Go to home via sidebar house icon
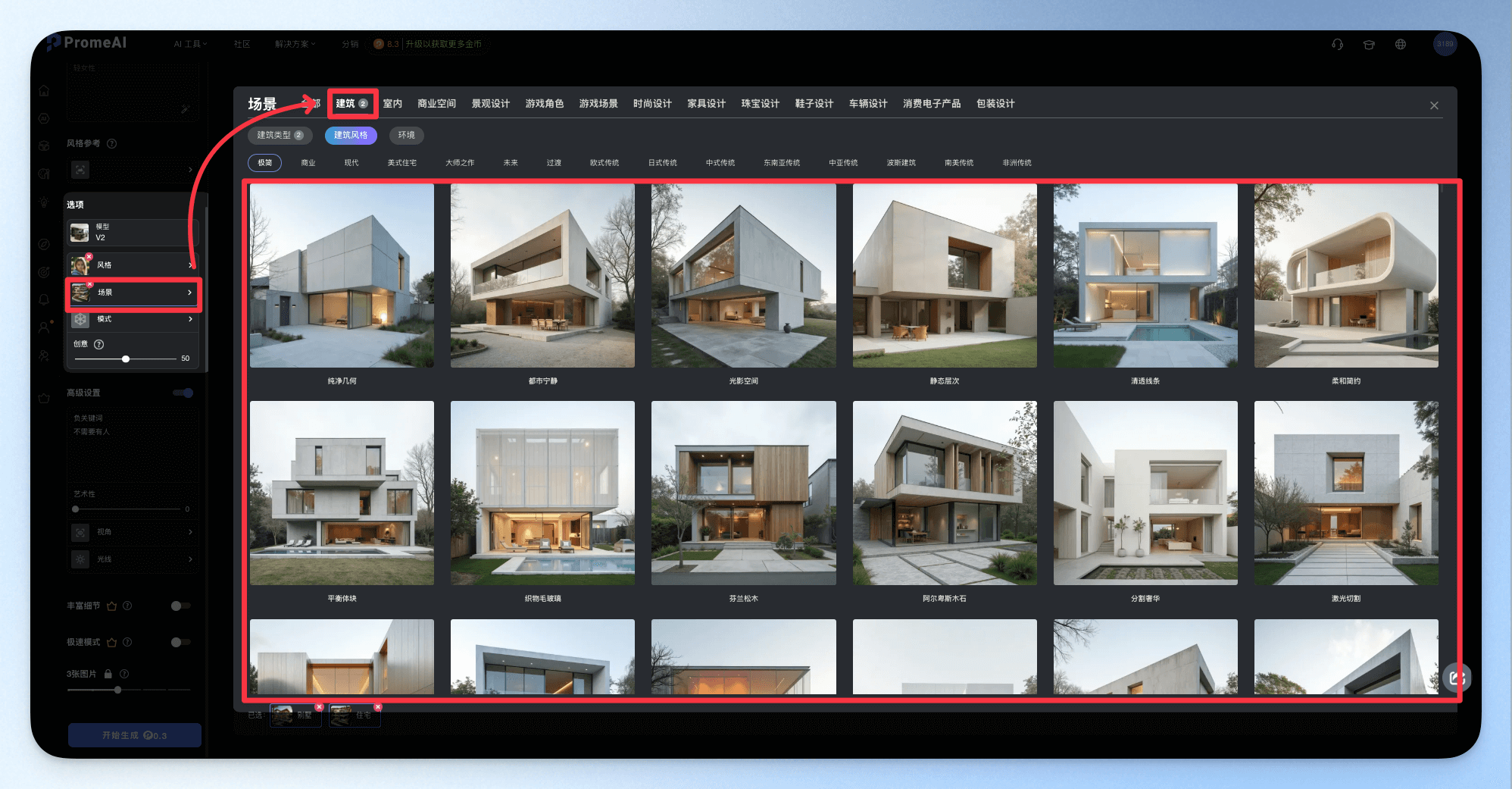 point(44,91)
